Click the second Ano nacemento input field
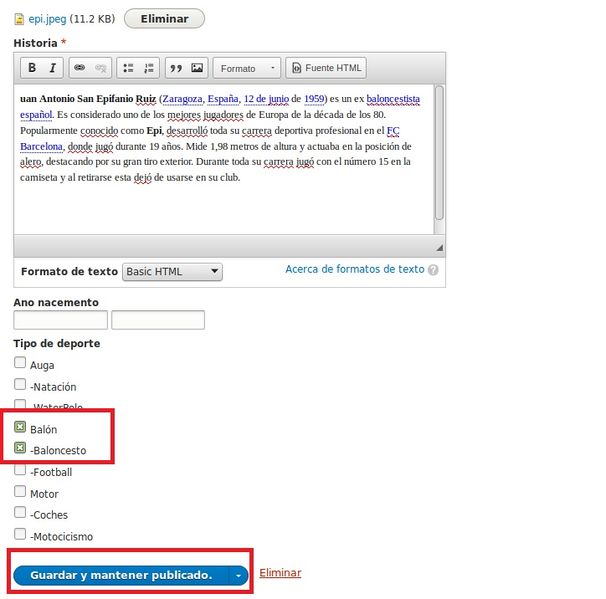Screen dimensions: 606x599 pyautogui.click(x=158, y=320)
